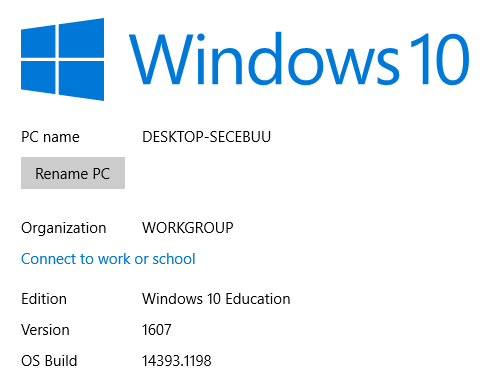Rename the PC using Rename PC button
Screen dimensions: 491x379
tap(73, 173)
